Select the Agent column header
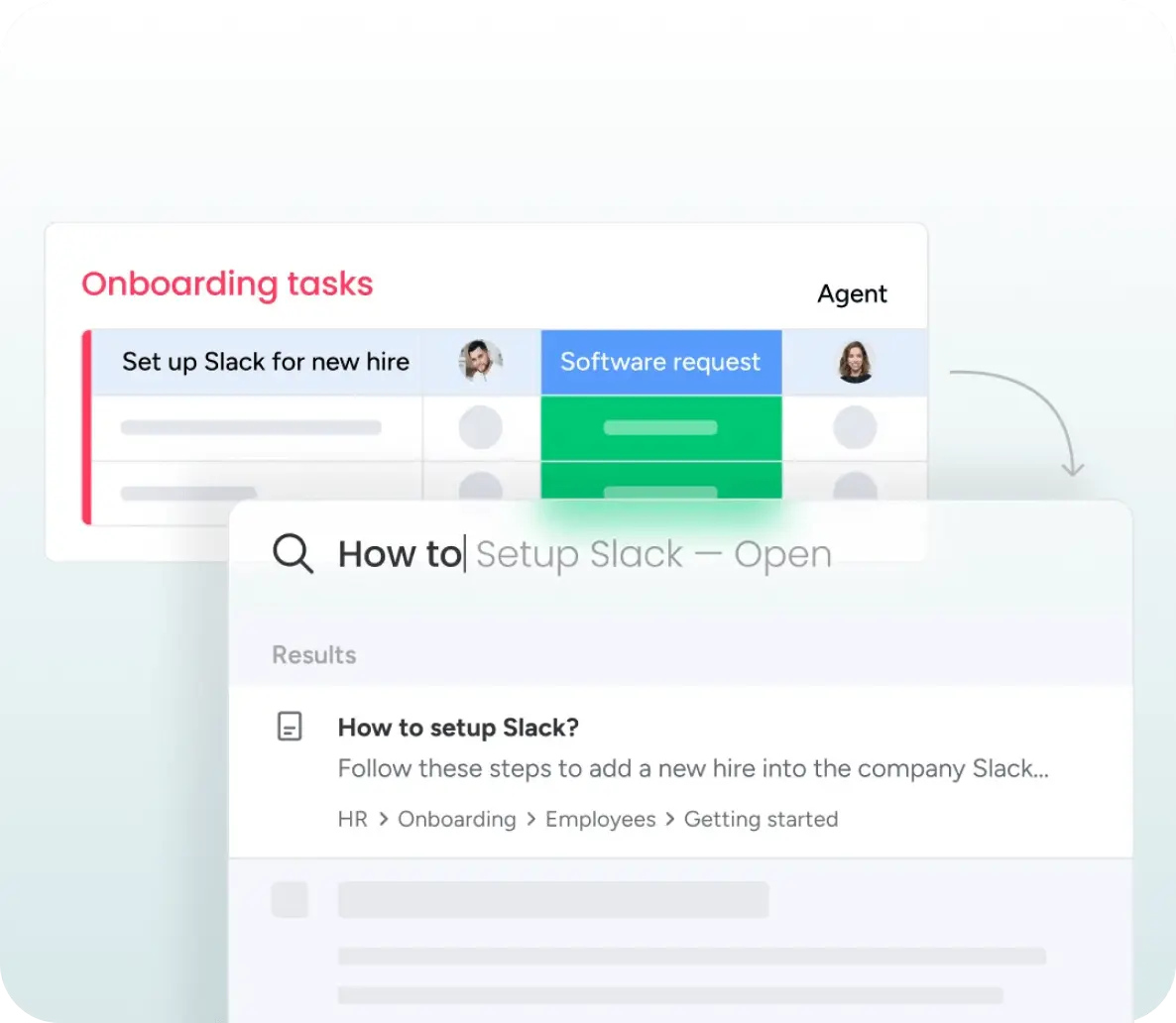 click(x=852, y=293)
